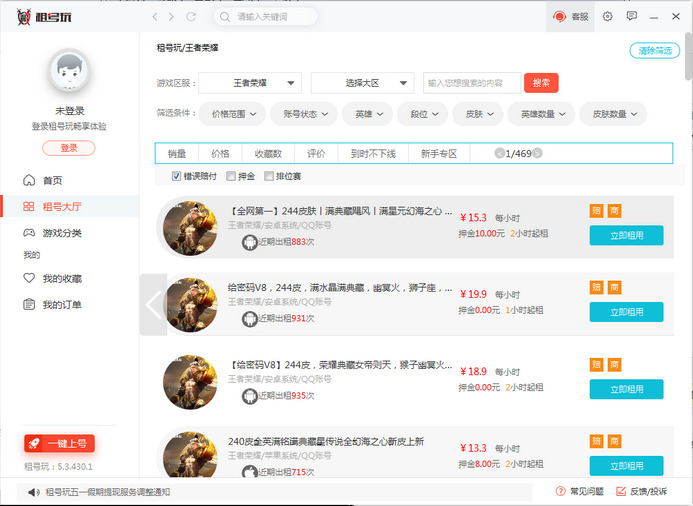Sort by 评价 tab
This screenshot has width=693, height=506.
coord(316,154)
